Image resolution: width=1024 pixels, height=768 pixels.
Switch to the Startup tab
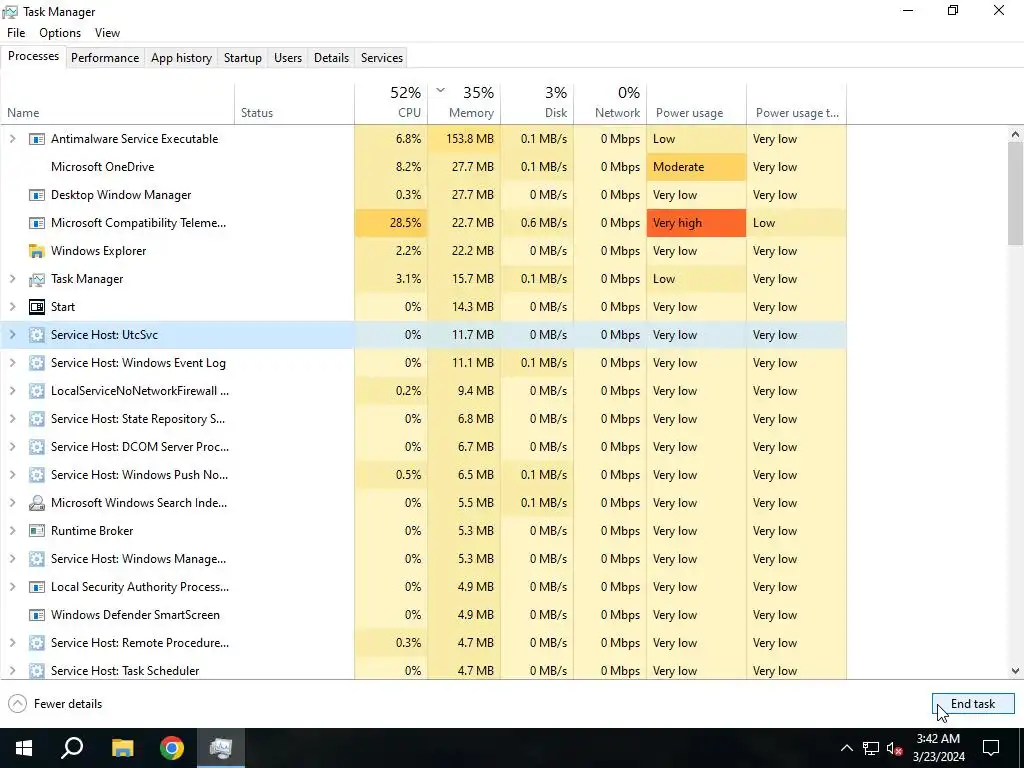click(243, 58)
